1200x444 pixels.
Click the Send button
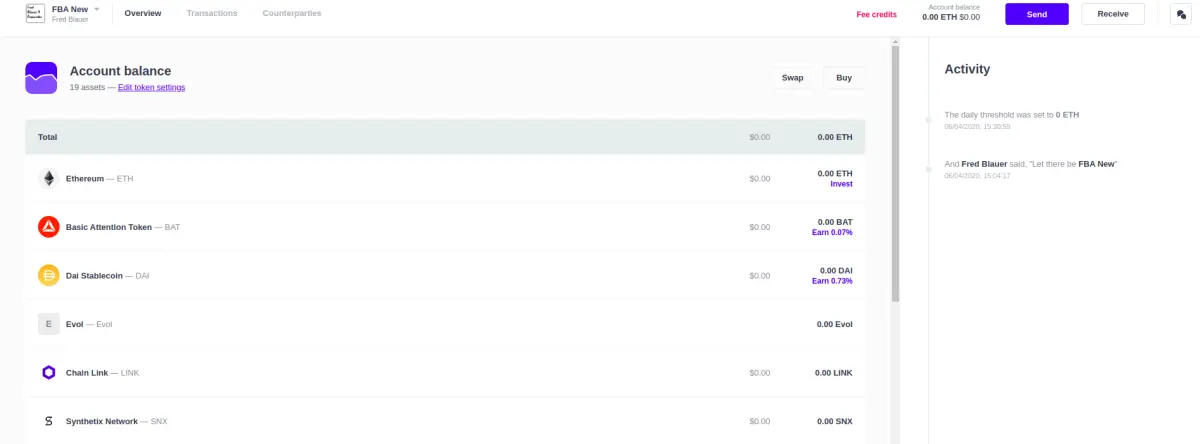(x=1037, y=14)
